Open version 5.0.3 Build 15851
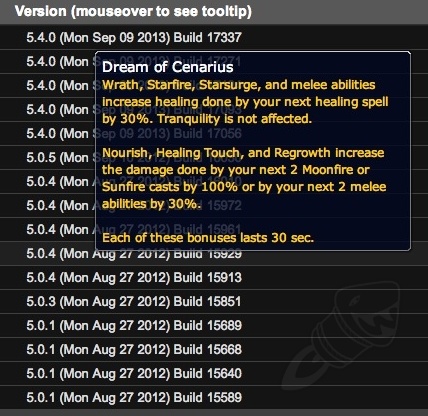This screenshot has width=428, height=416. [214, 301]
